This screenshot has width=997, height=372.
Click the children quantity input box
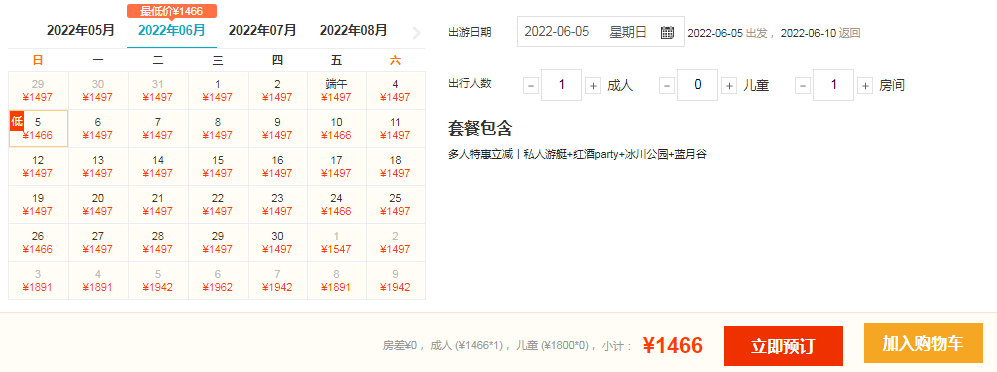pos(698,85)
